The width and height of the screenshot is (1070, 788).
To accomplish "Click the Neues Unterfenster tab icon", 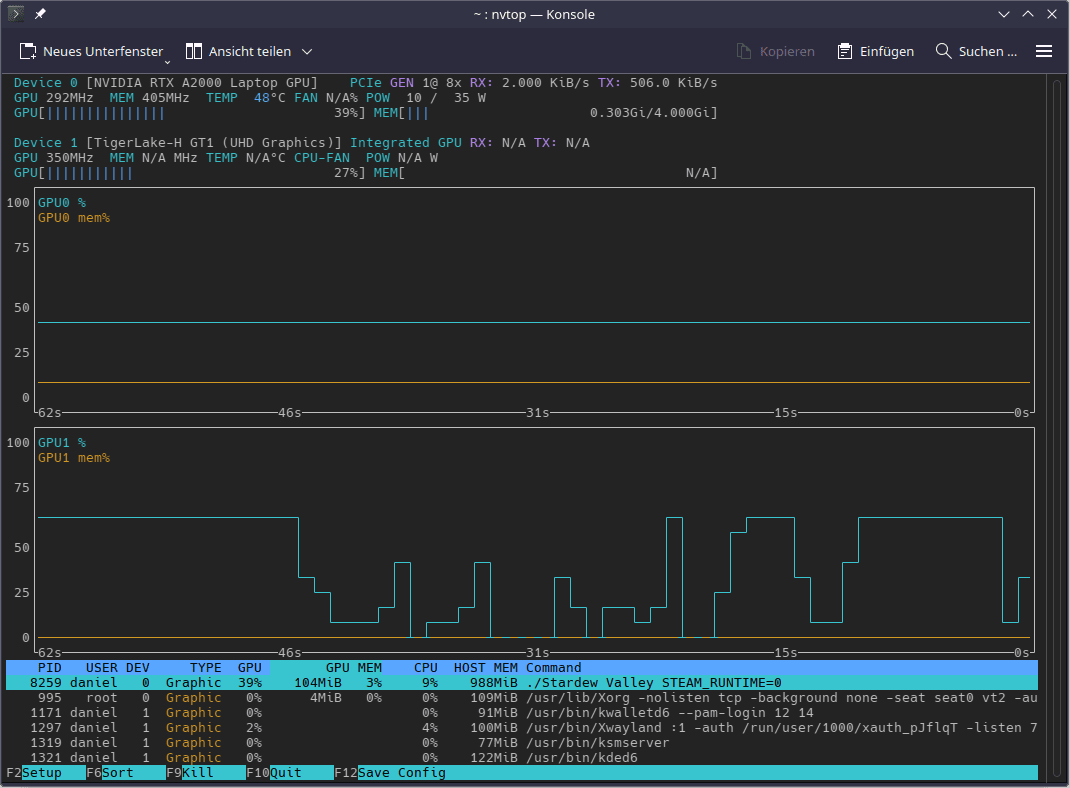I will tap(28, 51).
